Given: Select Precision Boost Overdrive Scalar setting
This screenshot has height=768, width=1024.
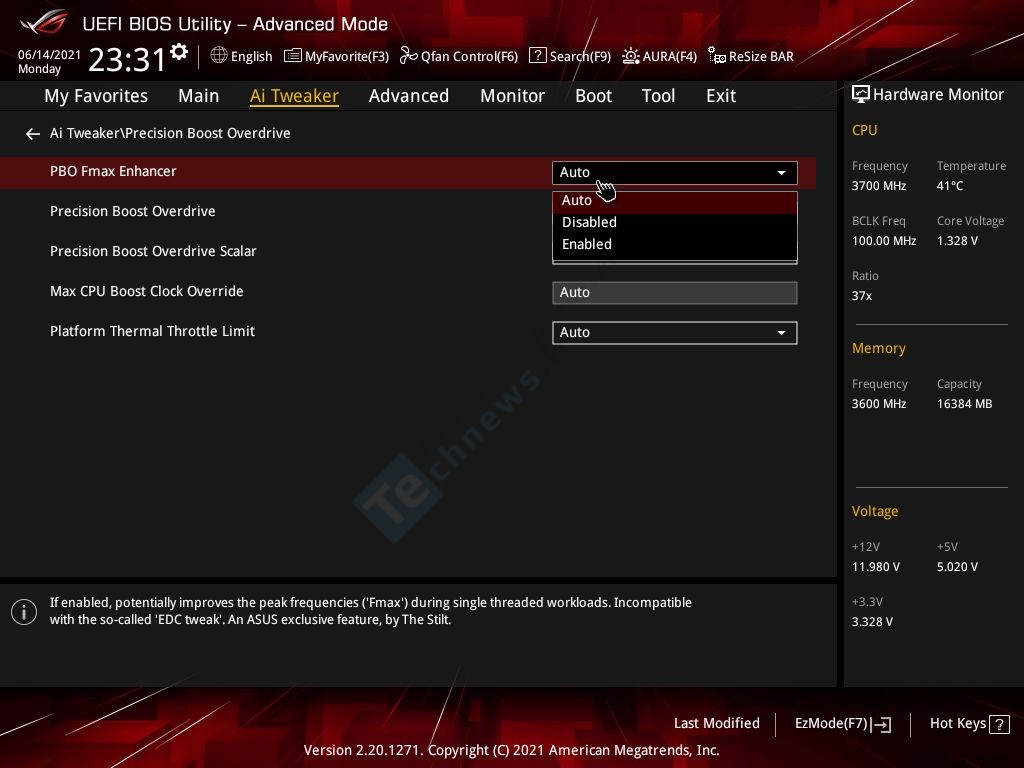Looking at the screenshot, I should (x=153, y=251).
